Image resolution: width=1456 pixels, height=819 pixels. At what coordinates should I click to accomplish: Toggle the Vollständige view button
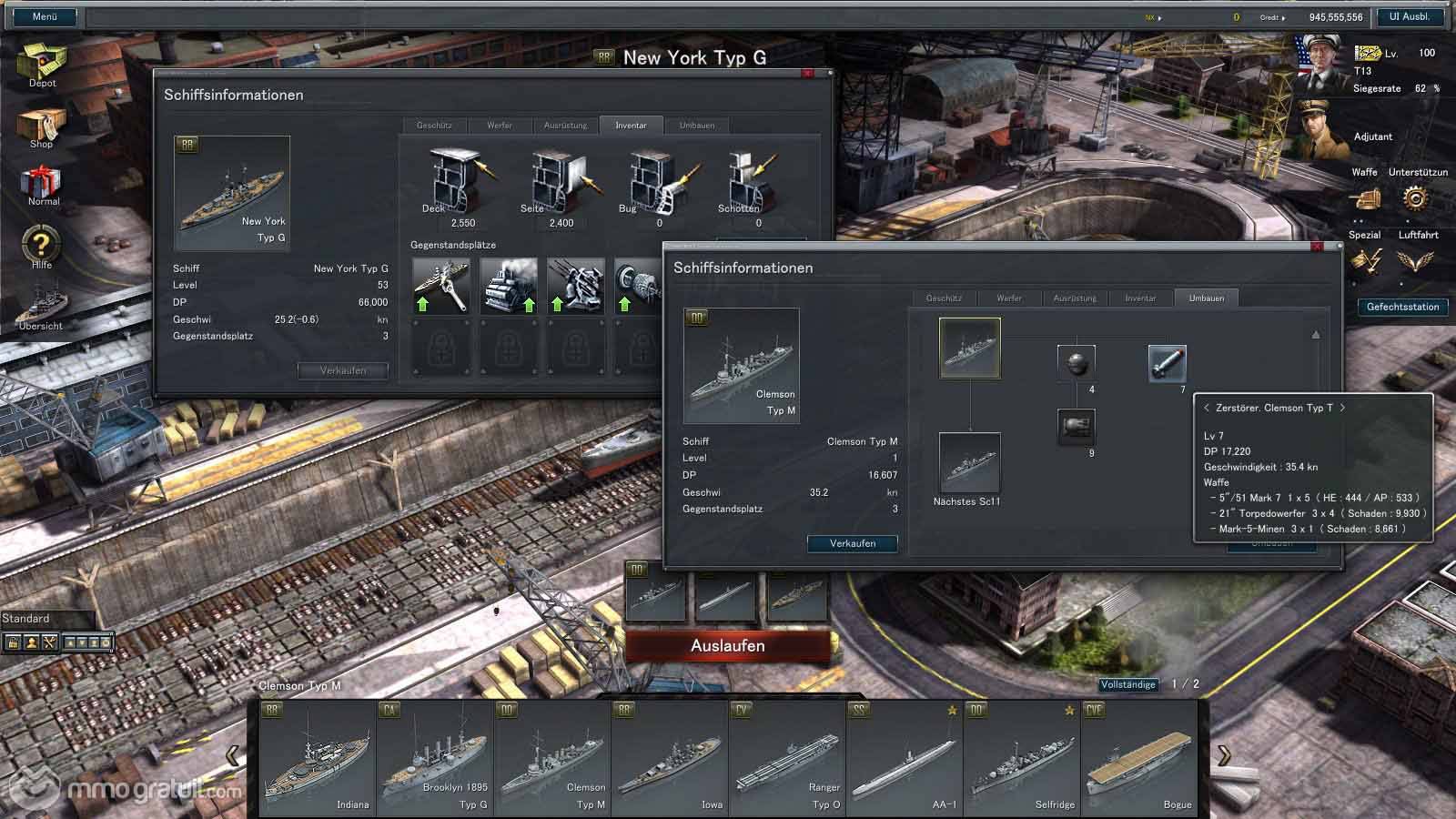1128,684
